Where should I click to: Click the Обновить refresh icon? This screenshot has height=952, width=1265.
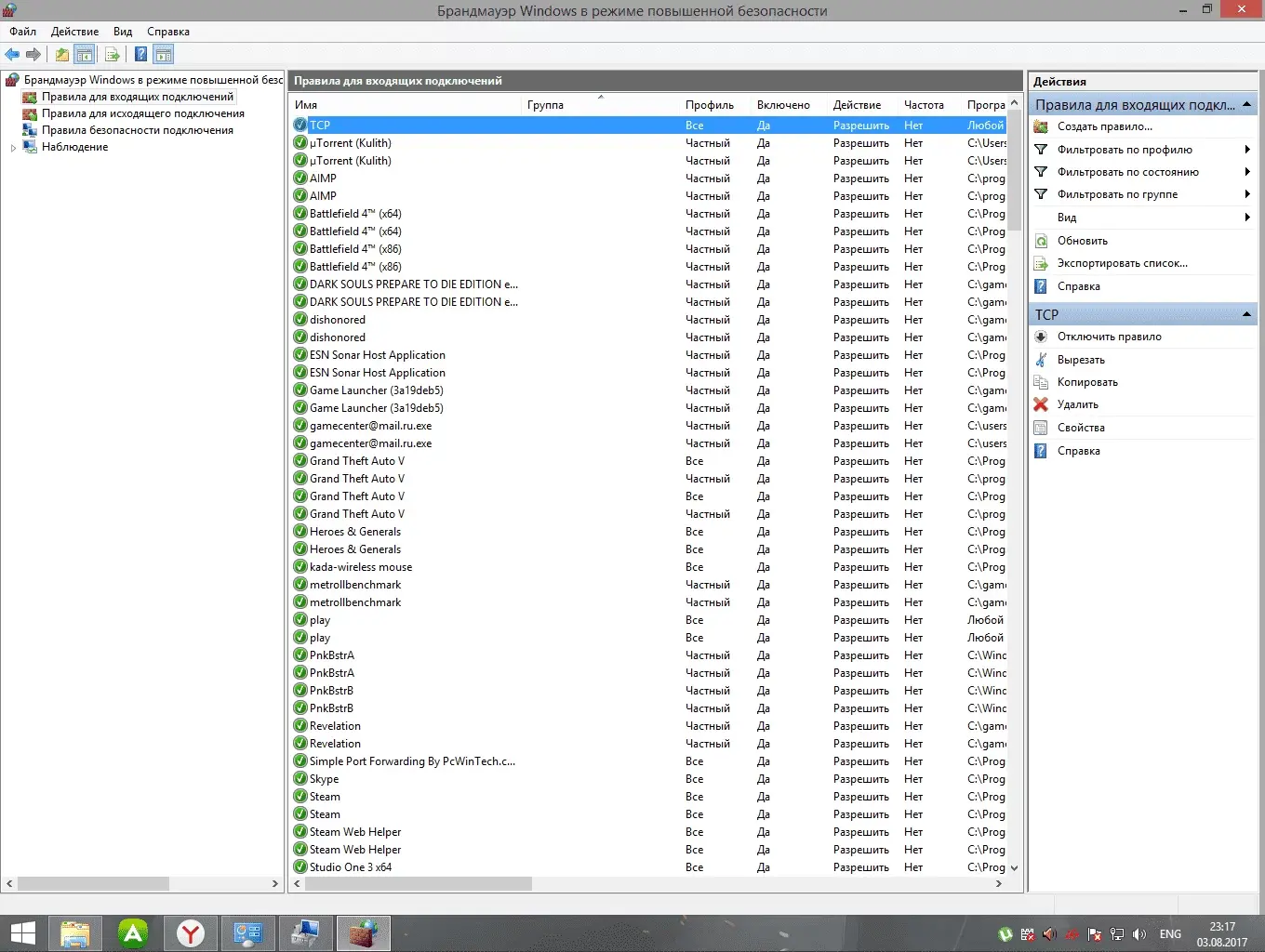coord(1041,241)
